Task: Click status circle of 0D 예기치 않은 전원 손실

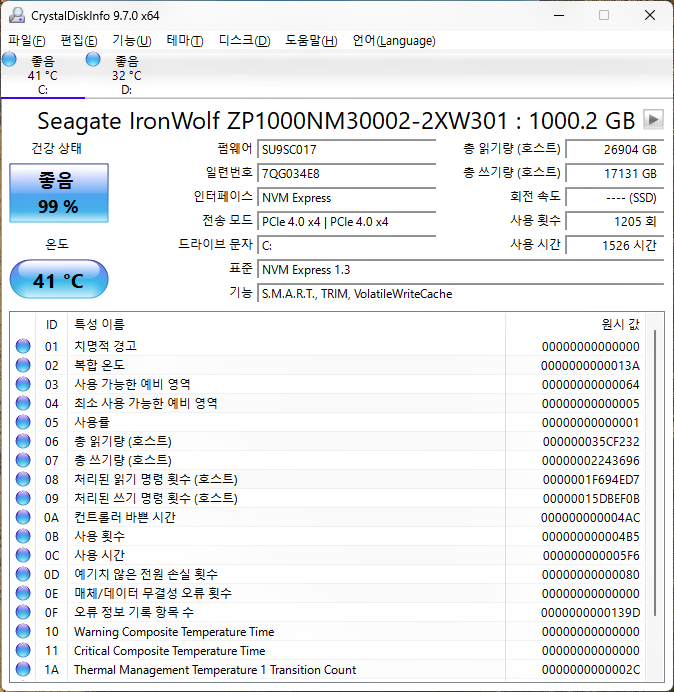Action: pyautogui.click(x=23, y=574)
